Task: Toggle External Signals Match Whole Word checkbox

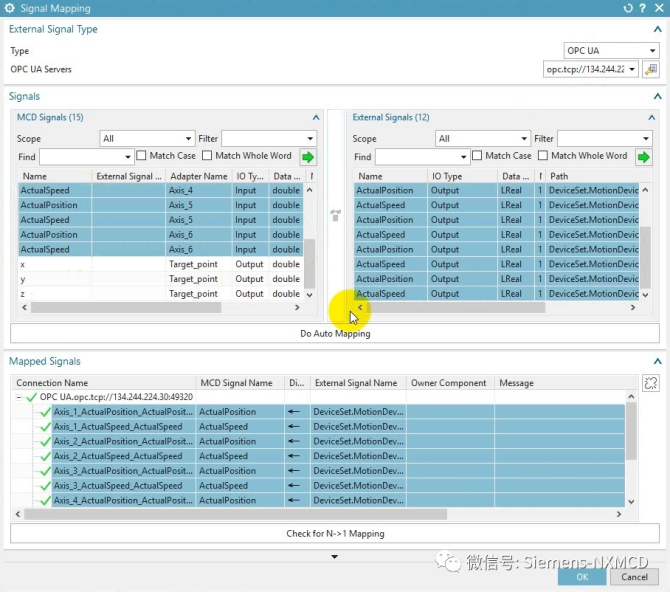Action: tap(543, 156)
